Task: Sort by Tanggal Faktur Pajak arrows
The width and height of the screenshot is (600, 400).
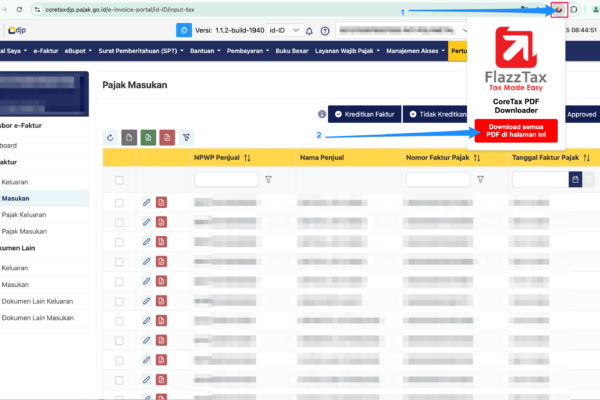Action: 586,158
